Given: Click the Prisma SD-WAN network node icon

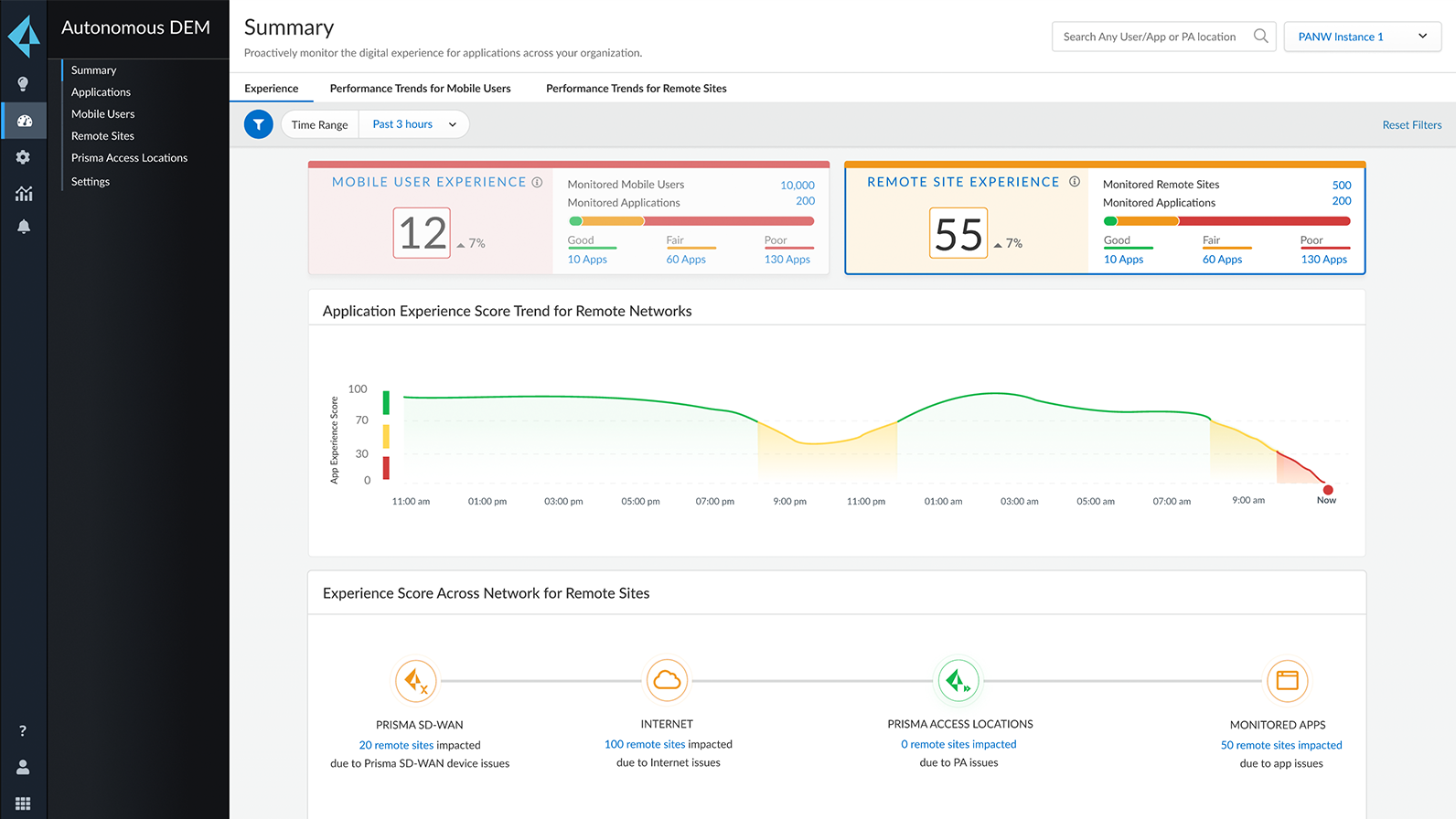Looking at the screenshot, I should click(416, 681).
